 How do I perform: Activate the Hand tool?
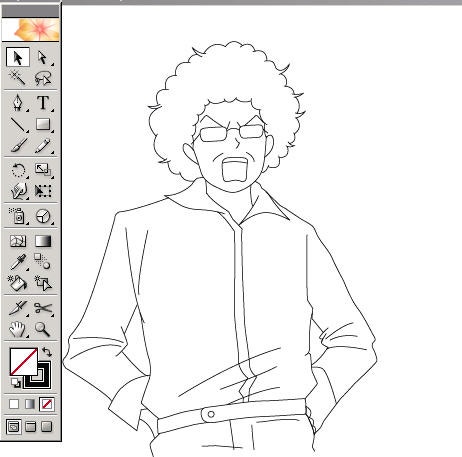pos(18,329)
